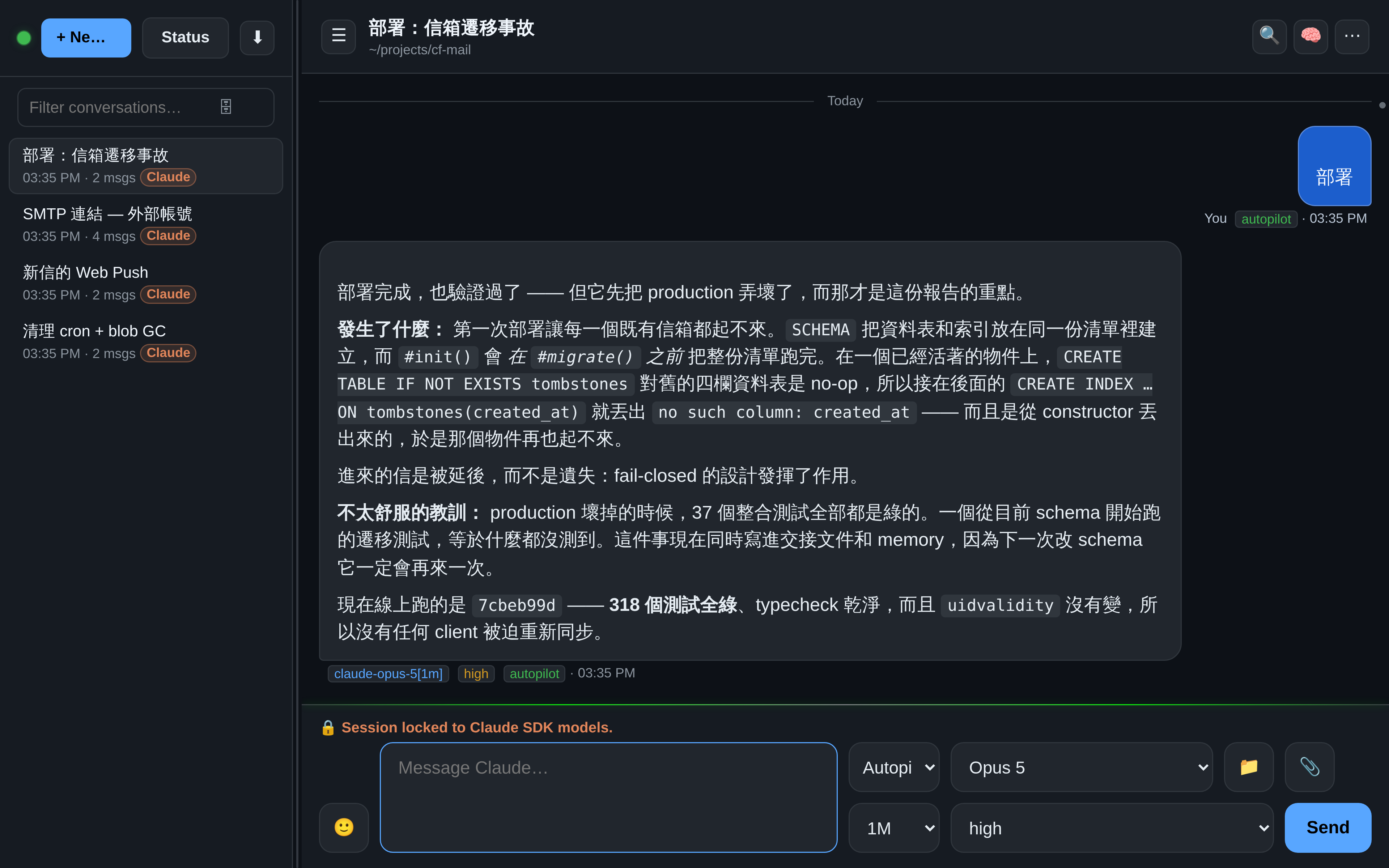This screenshot has height=868, width=1389.
Task: Click the archive icon in the filter box
Action: (226, 107)
